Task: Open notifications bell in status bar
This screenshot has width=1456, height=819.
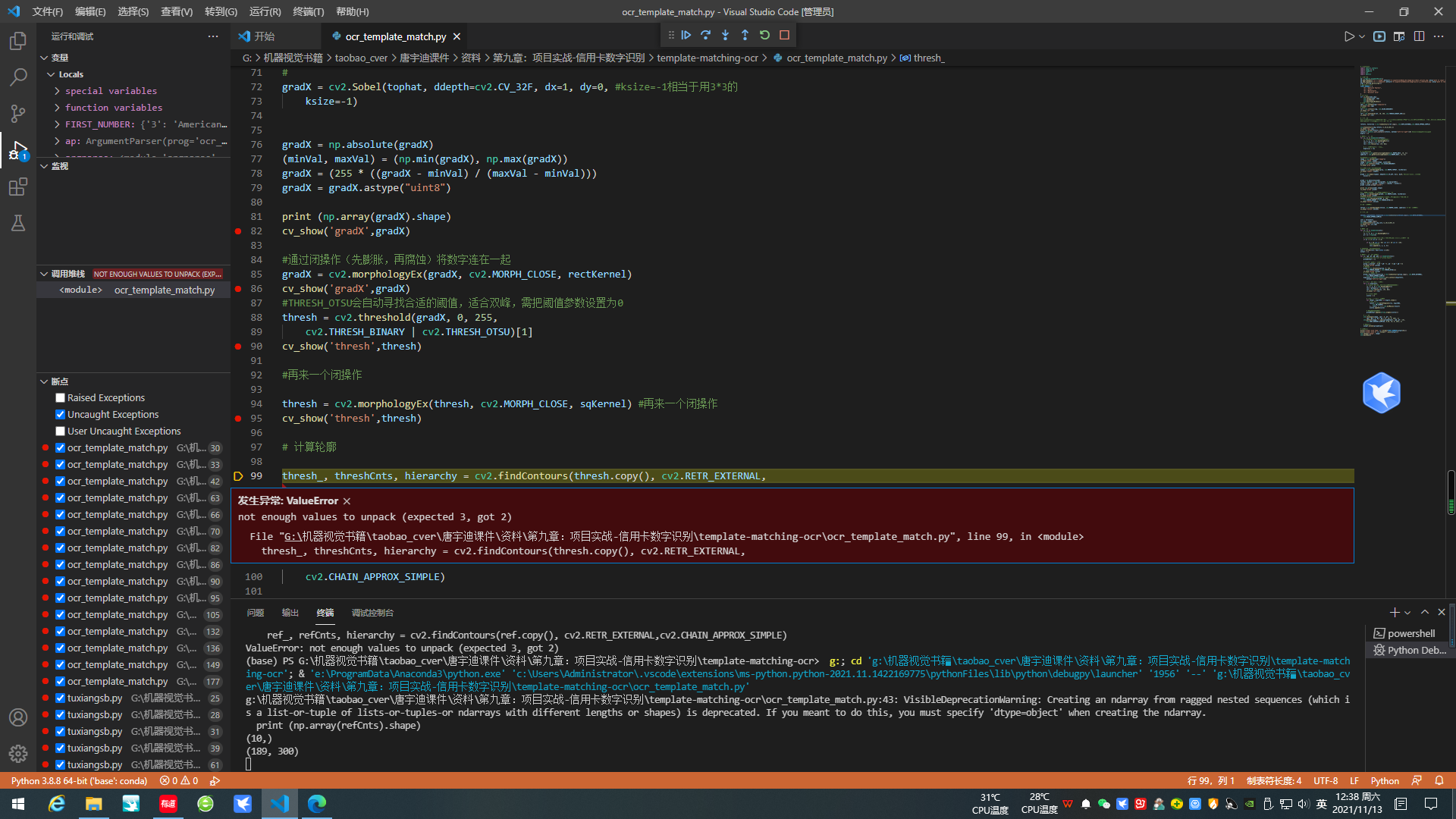Action: 1439,780
